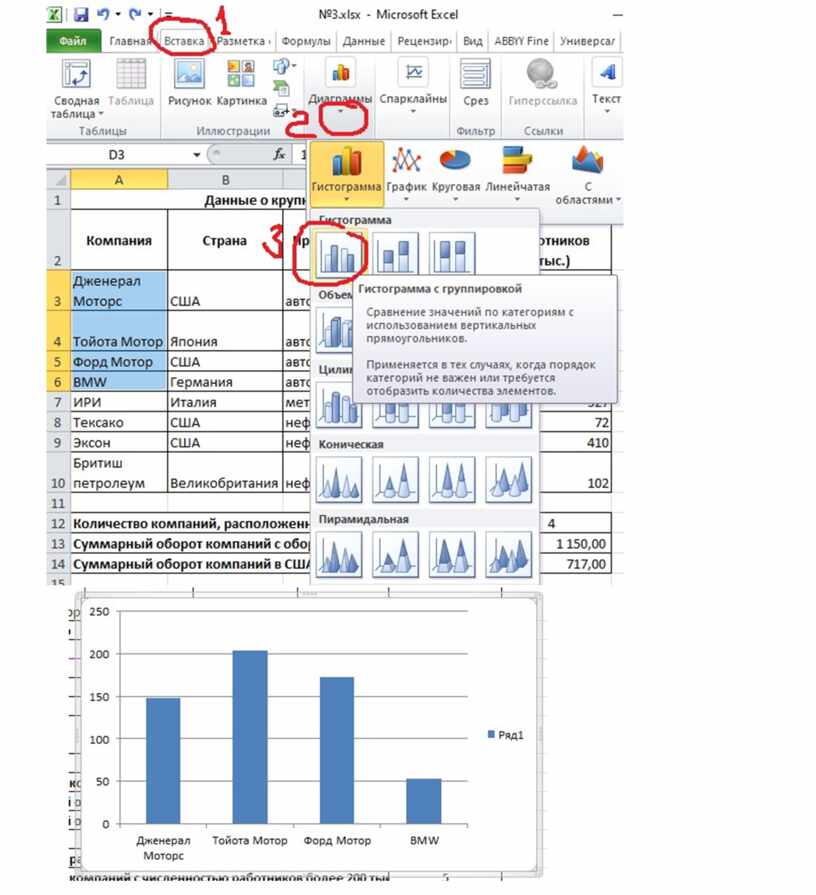Screen dimensions: 816x895
Task: Select row 7 header
Action: 58,402
